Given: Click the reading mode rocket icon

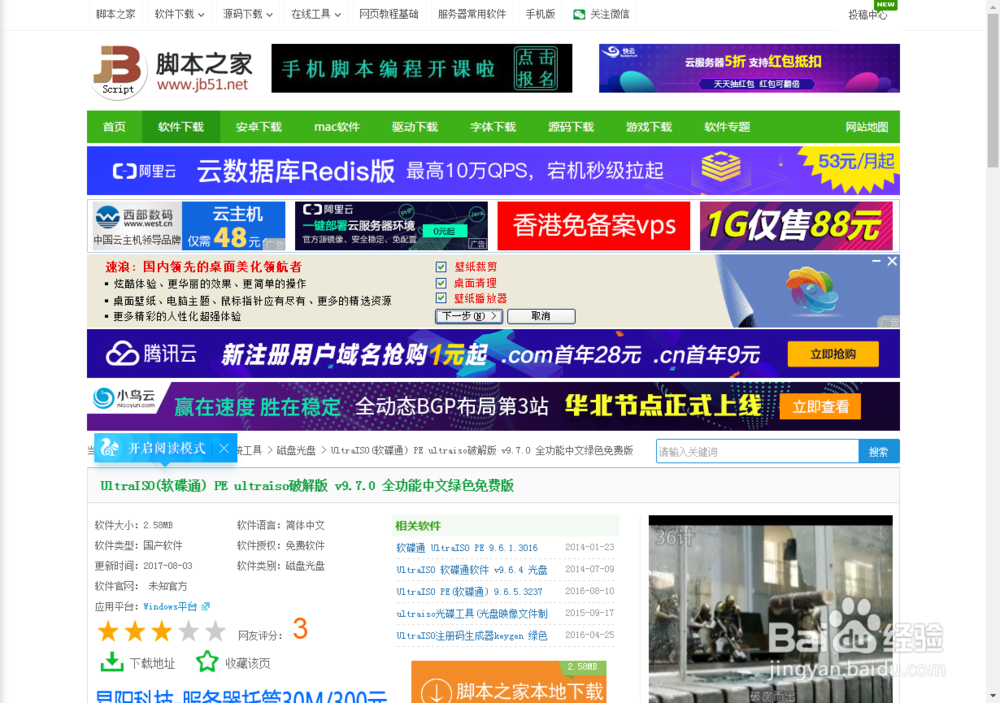Looking at the screenshot, I should tap(110, 448).
